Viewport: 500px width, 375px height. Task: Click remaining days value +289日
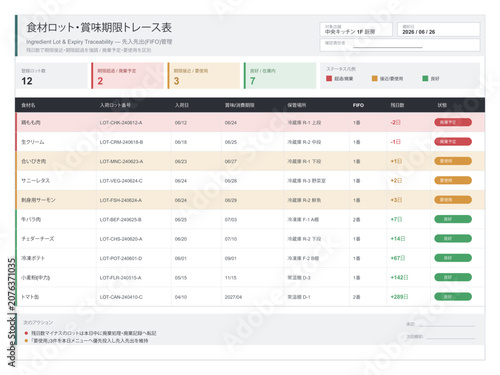pyautogui.click(x=399, y=296)
